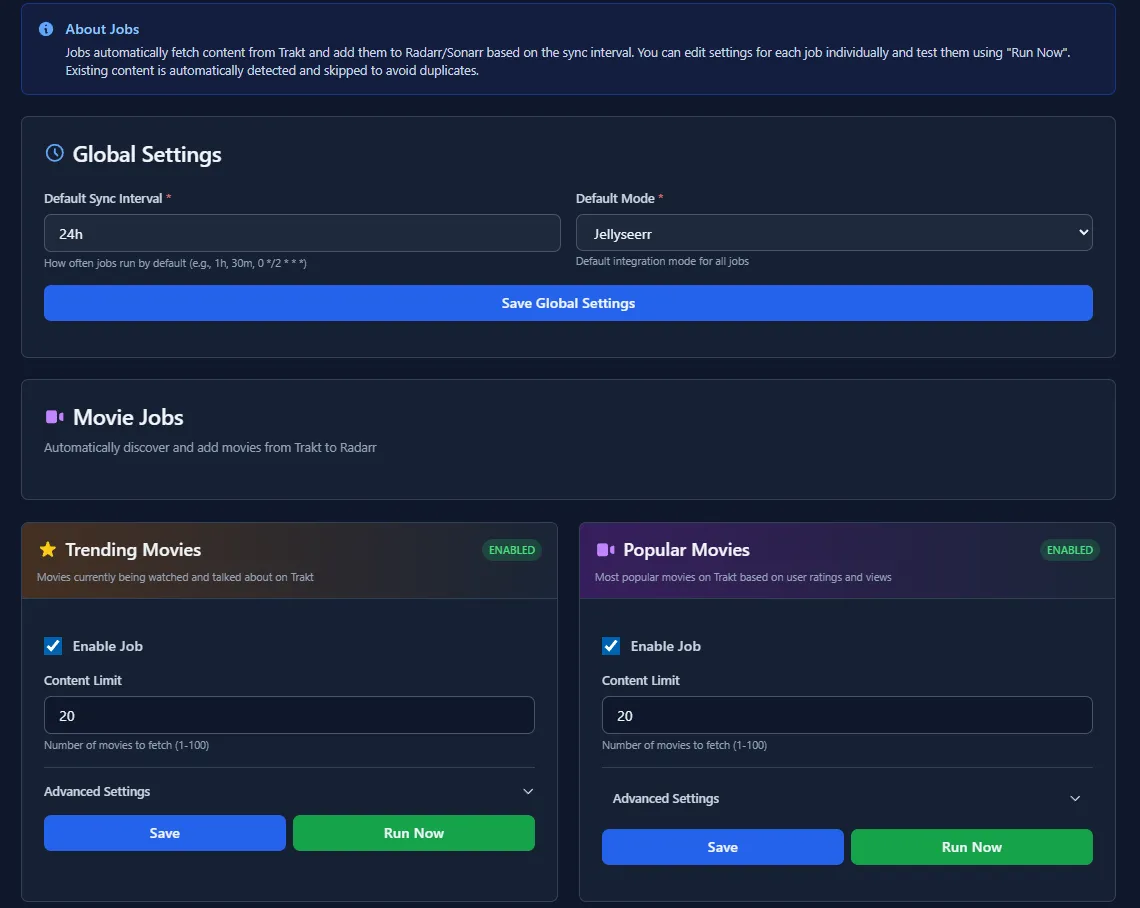The width and height of the screenshot is (1140, 908).
Task: Open the Default Mode dropdown showing Jellyseerr
Action: tap(834, 233)
